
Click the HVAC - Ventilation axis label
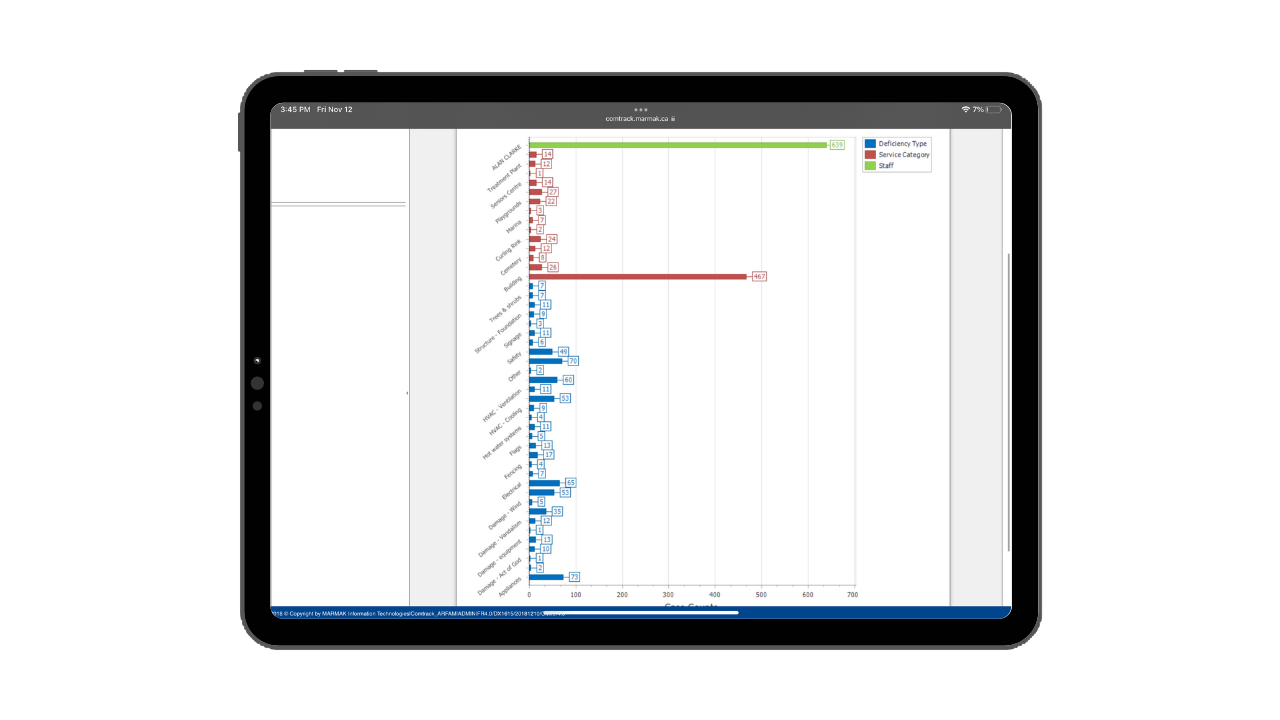(x=503, y=405)
